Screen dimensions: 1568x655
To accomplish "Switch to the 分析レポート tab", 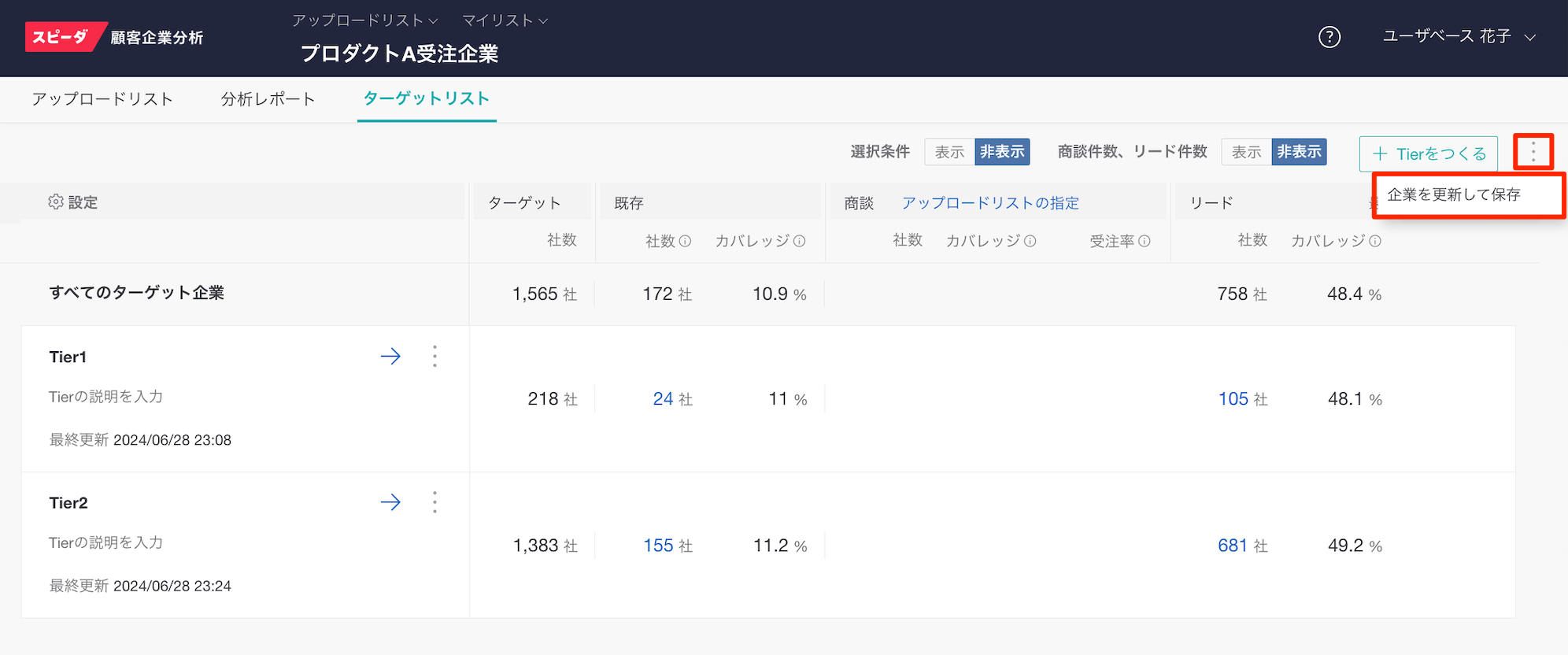I will pos(268,99).
